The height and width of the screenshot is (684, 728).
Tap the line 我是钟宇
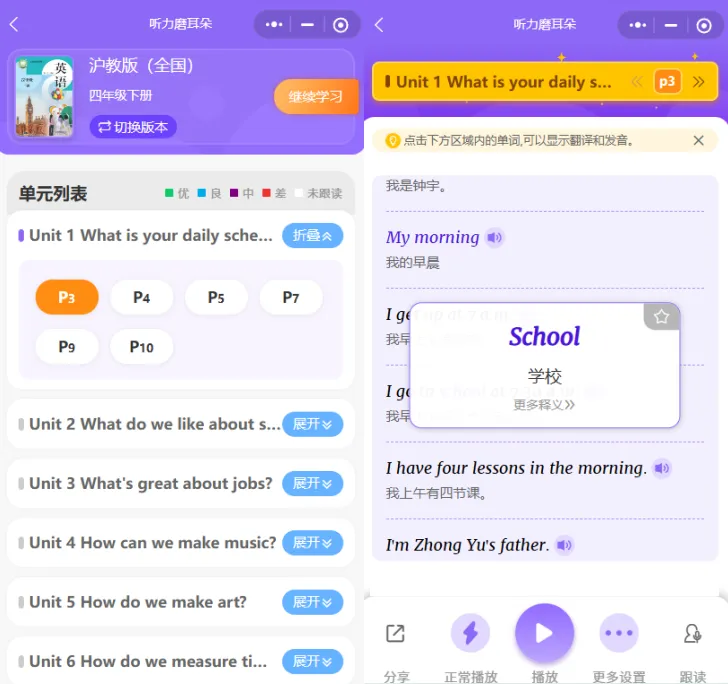416,186
